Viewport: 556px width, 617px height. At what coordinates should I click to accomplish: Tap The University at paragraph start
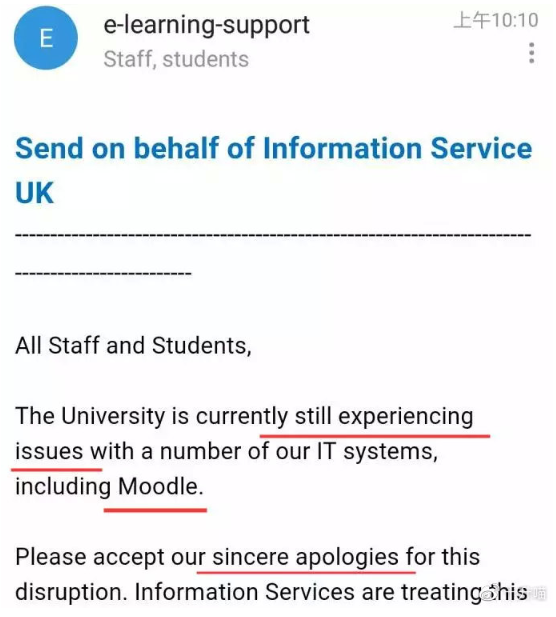(x=90, y=416)
